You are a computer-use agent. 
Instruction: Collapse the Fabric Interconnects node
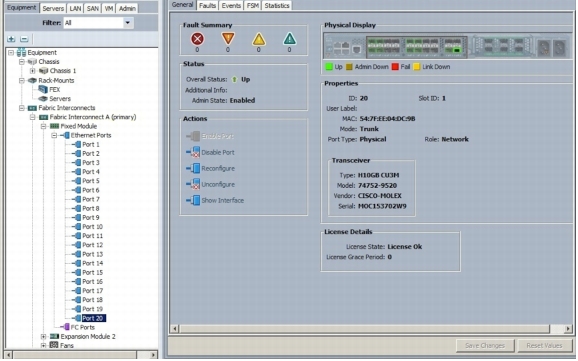[22, 108]
